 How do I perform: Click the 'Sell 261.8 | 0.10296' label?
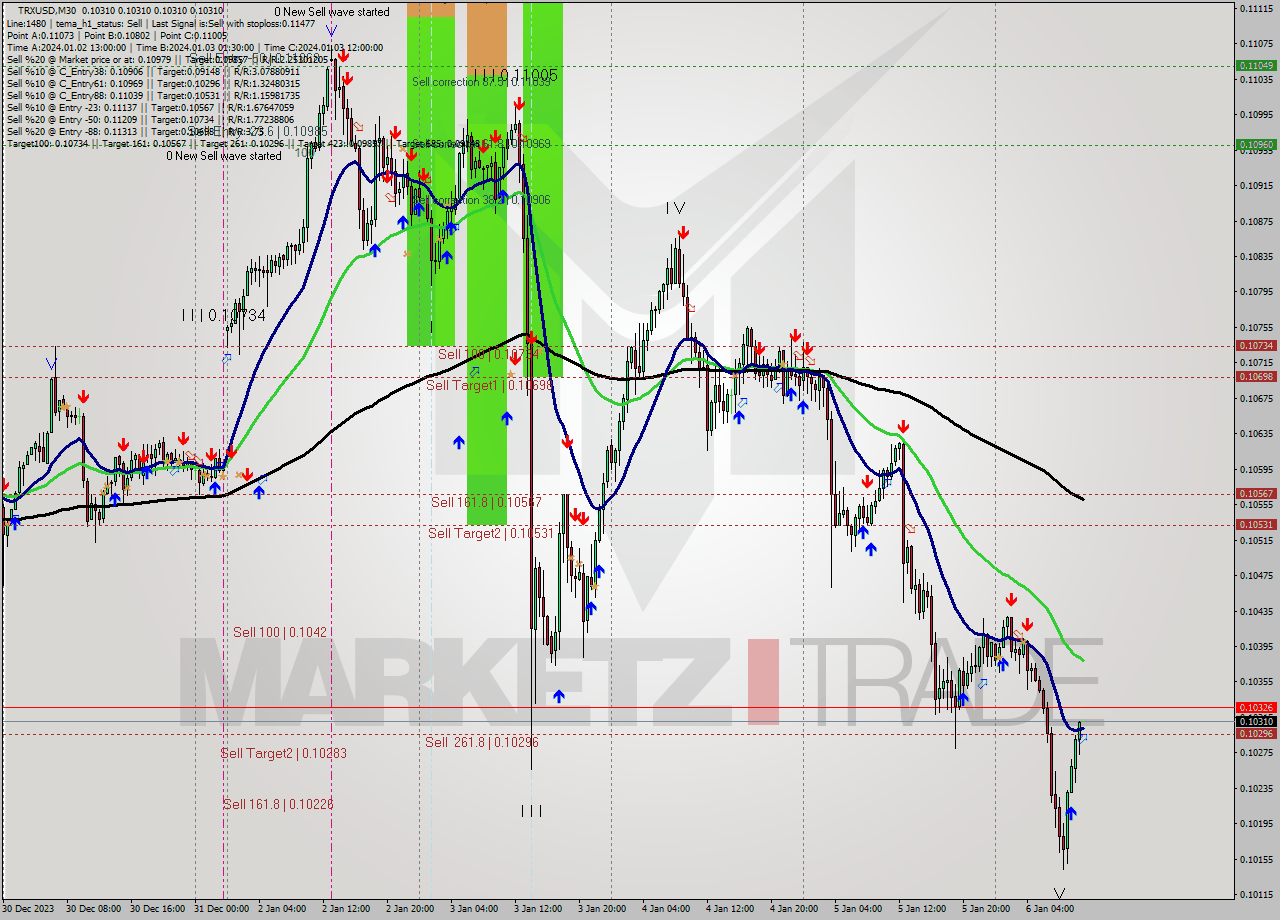click(482, 742)
